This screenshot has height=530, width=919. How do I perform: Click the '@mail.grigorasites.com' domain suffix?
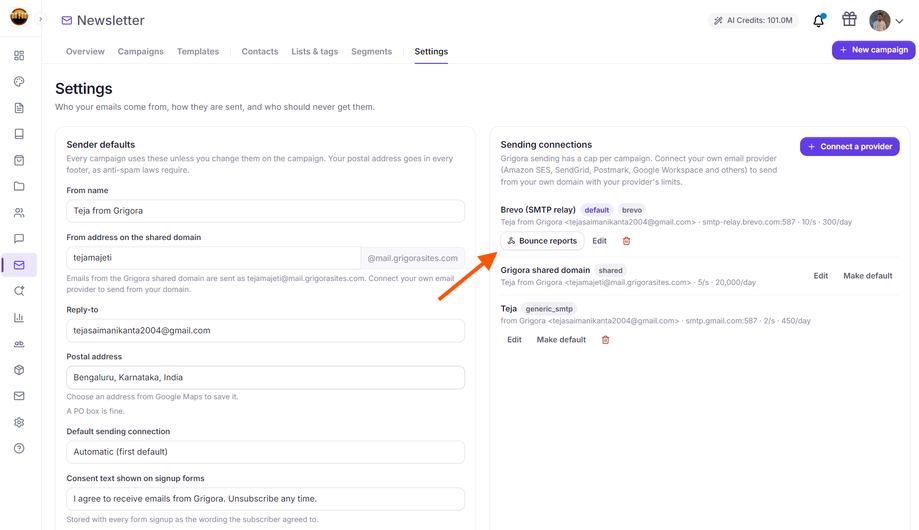[x=413, y=258]
